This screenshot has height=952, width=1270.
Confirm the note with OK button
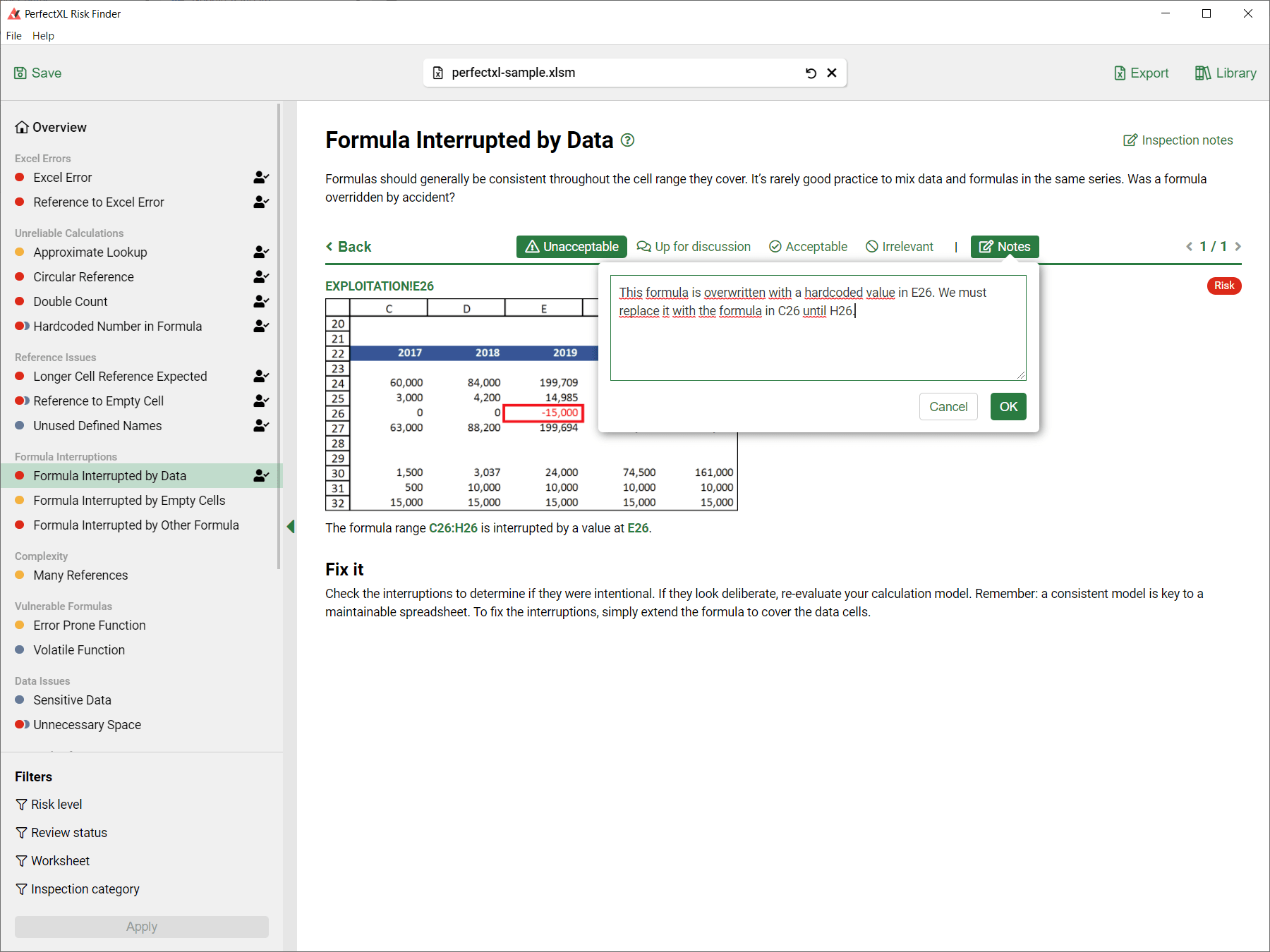(1008, 407)
